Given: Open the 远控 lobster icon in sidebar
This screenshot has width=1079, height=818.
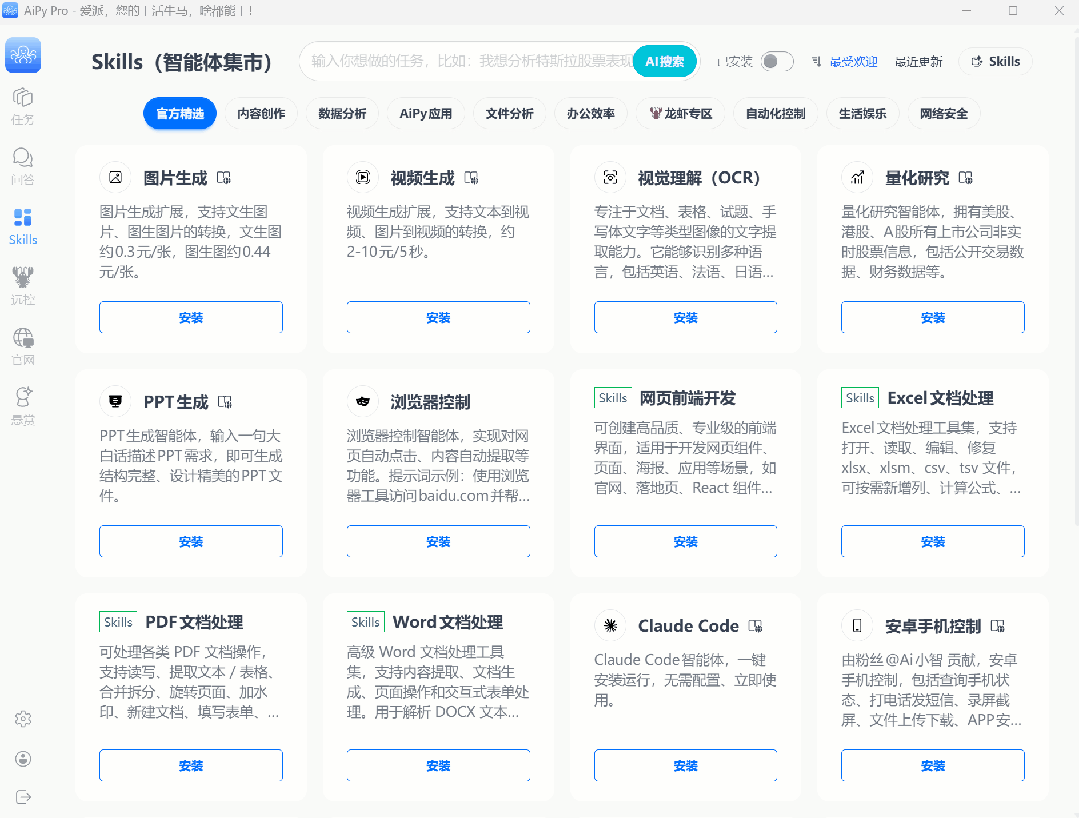Looking at the screenshot, I should [23, 286].
